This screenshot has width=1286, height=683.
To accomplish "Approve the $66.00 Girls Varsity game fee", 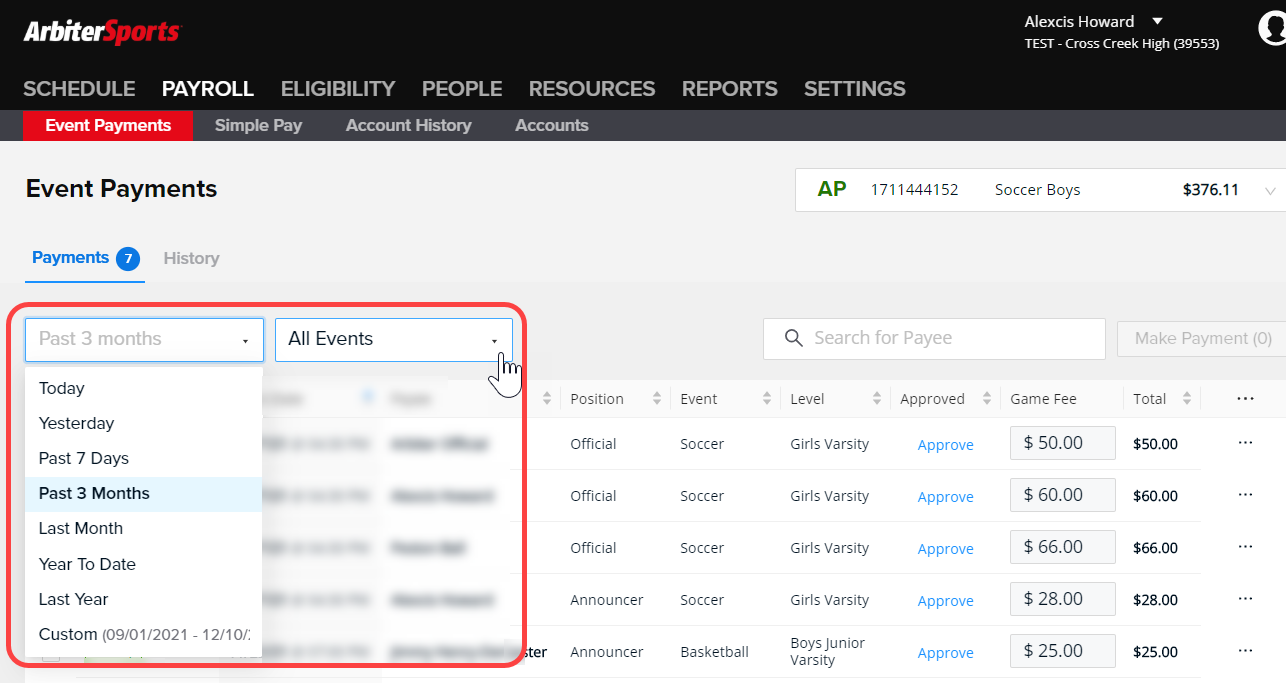I will click(x=944, y=548).
